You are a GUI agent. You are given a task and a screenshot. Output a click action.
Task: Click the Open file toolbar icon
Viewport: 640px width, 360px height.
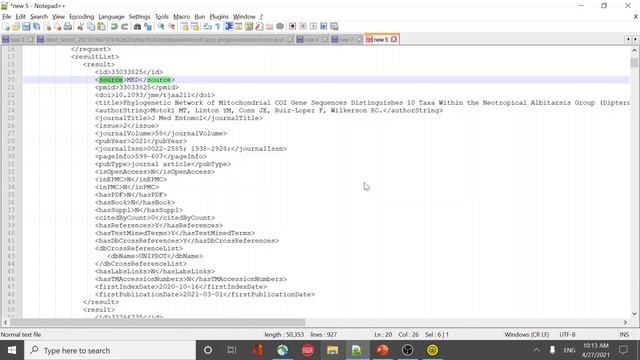[x=16, y=27]
